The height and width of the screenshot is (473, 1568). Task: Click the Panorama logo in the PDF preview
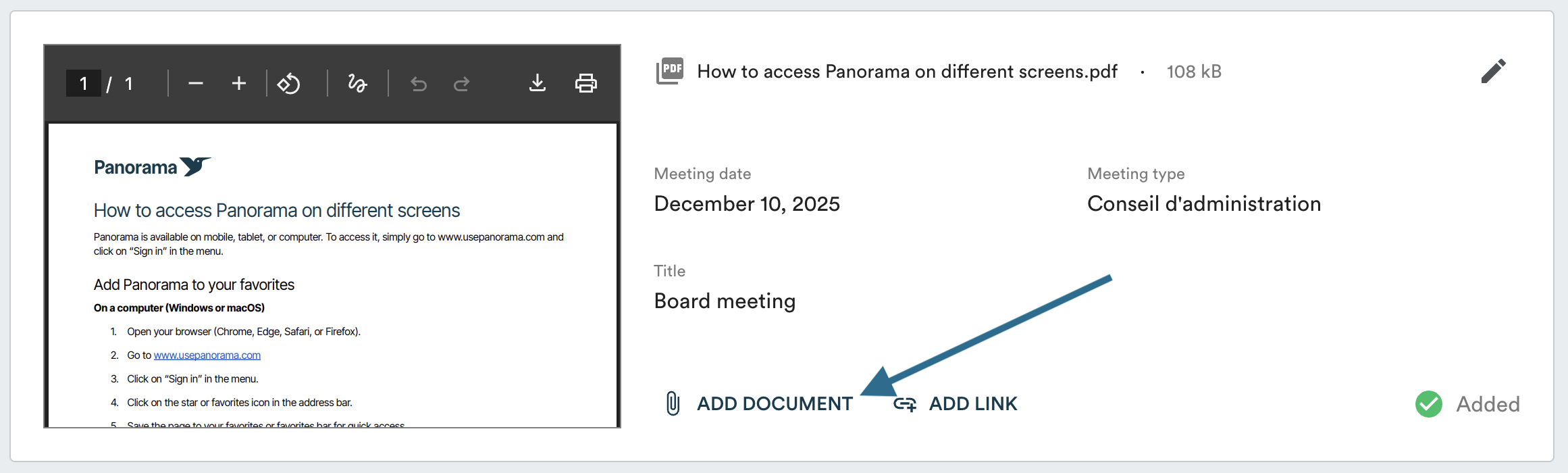click(x=153, y=167)
